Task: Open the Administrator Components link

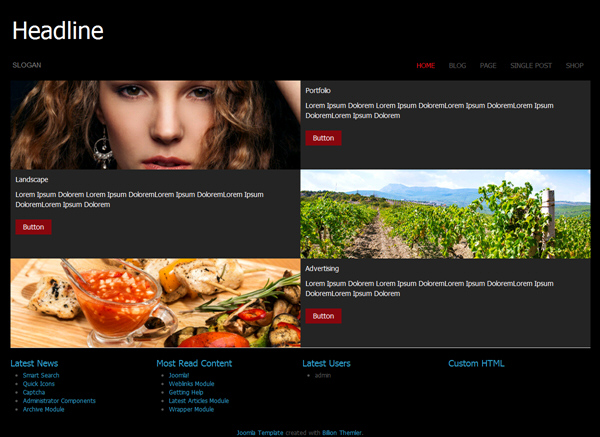Action: click(59, 401)
